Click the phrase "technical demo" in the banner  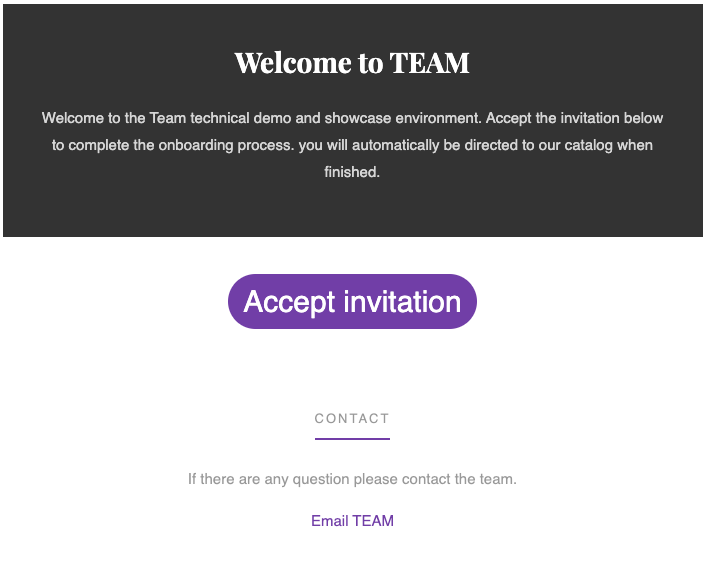point(237,118)
